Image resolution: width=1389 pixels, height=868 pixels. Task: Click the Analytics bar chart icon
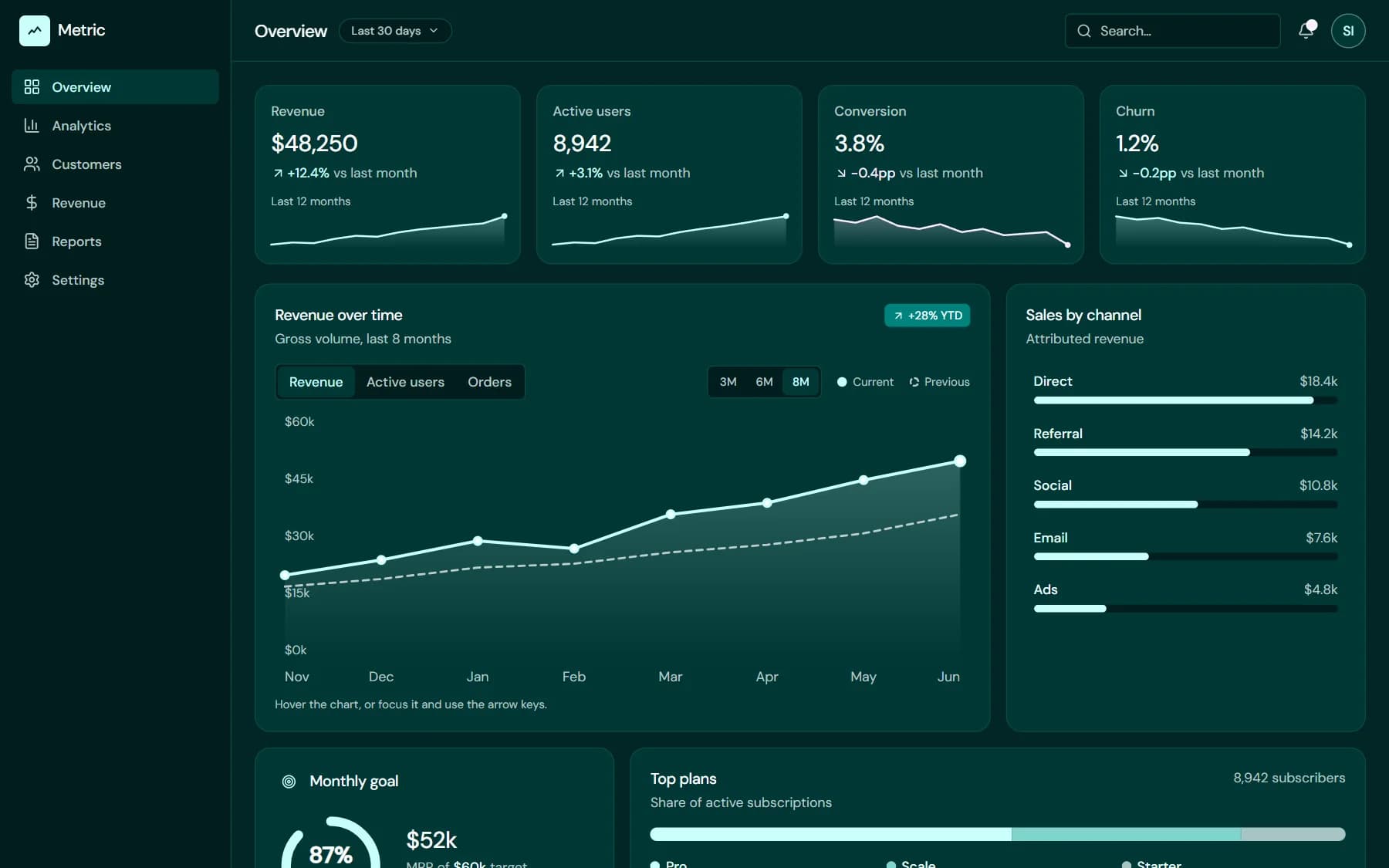[32, 126]
